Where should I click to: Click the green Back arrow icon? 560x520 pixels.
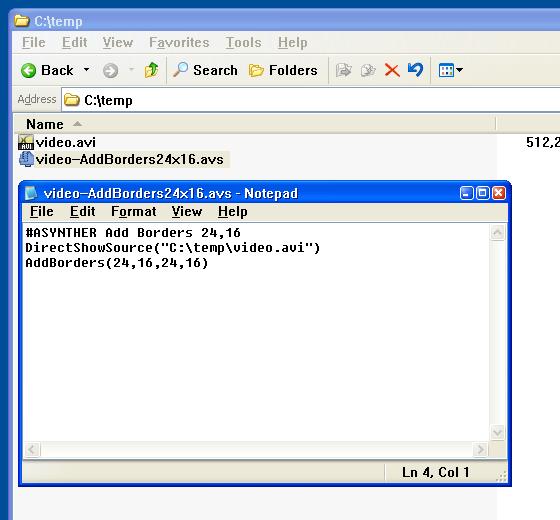tap(28, 70)
